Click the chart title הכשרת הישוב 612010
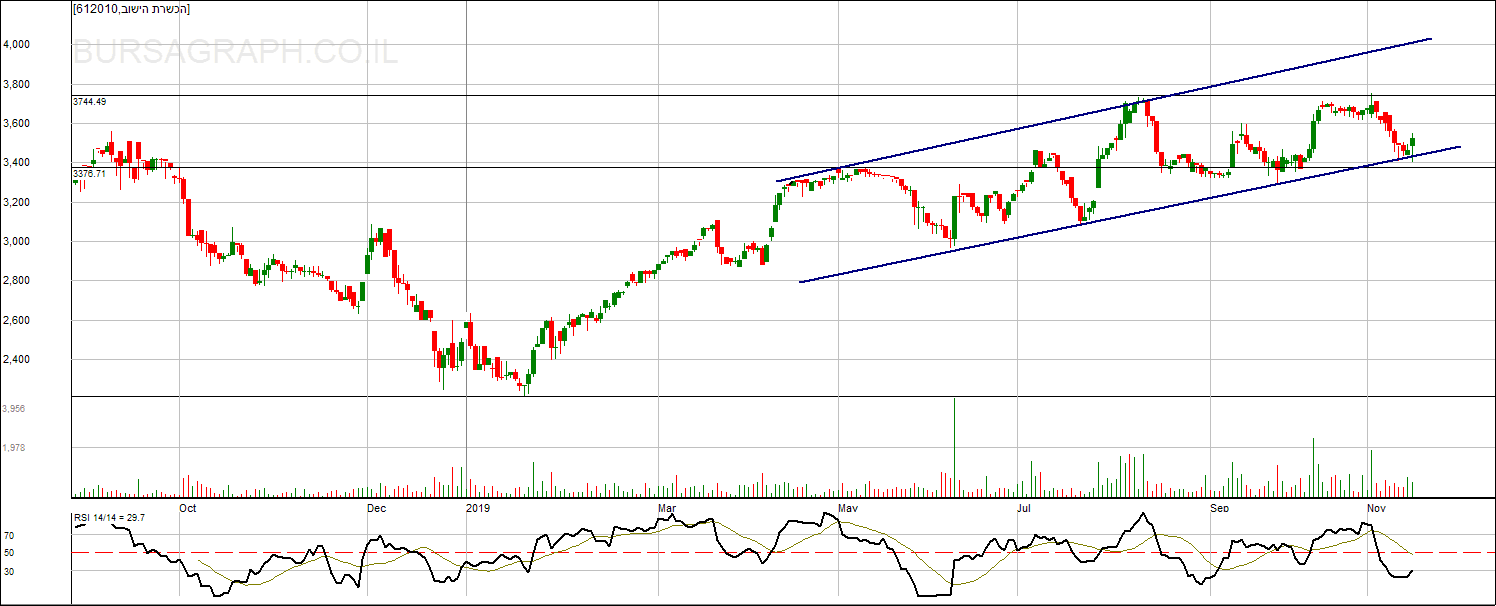 [x=132, y=9]
